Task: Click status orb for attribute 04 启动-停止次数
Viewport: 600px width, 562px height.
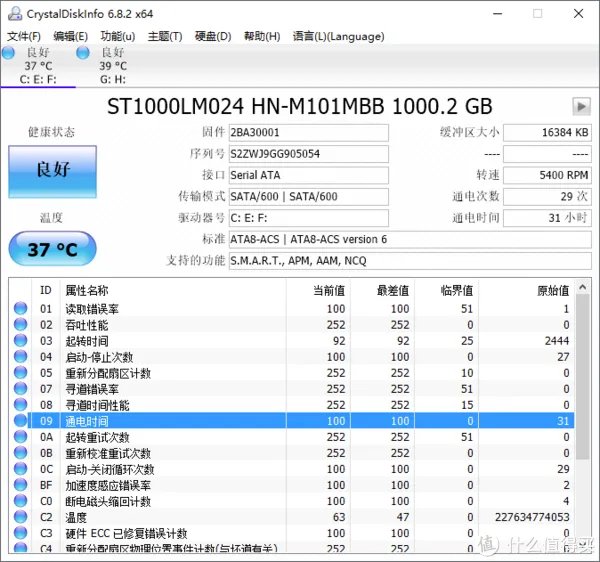Action: click(x=21, y=357)
